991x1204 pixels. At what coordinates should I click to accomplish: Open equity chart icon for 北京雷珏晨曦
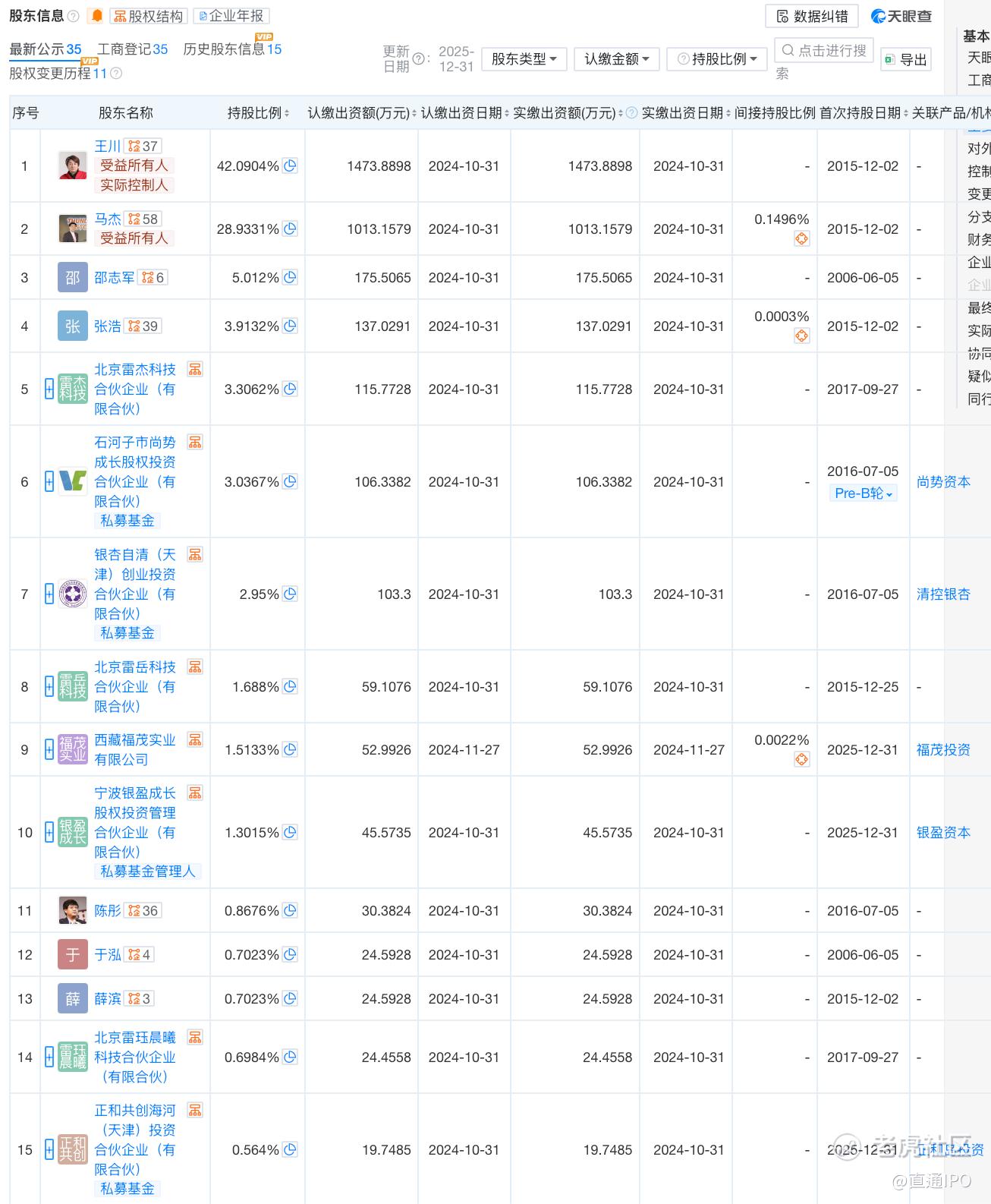coord(195,1038)
